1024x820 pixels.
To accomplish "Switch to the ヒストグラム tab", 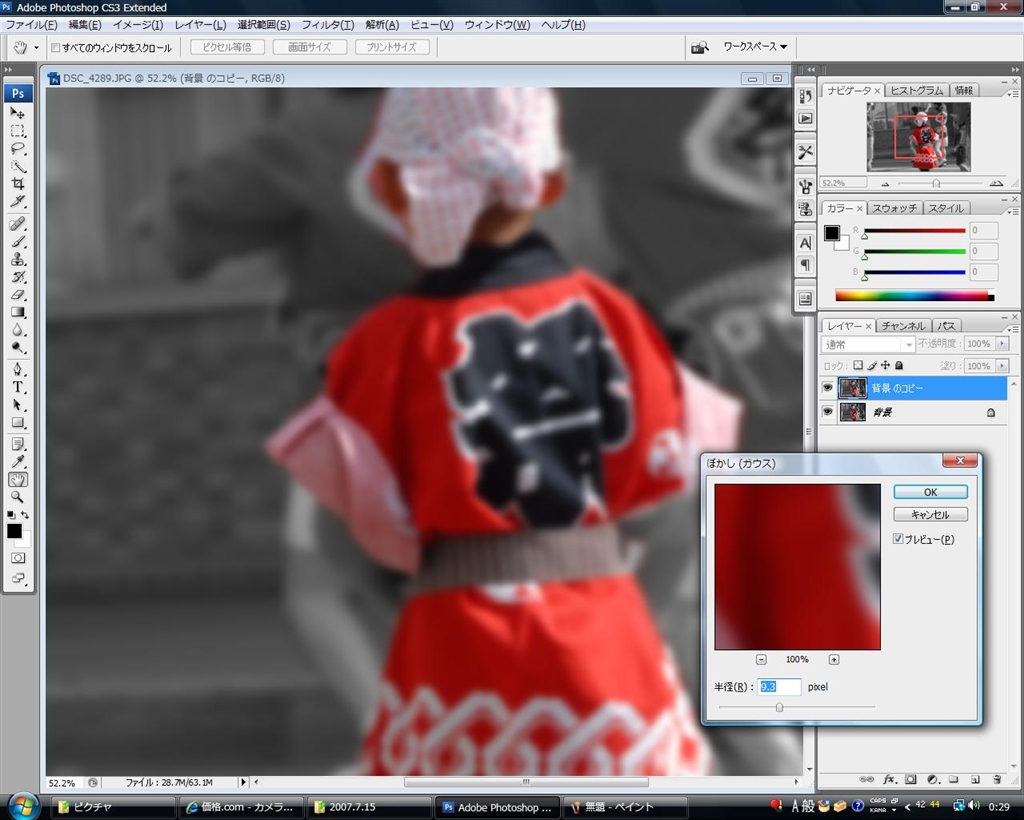I will (x=917, y=90).
